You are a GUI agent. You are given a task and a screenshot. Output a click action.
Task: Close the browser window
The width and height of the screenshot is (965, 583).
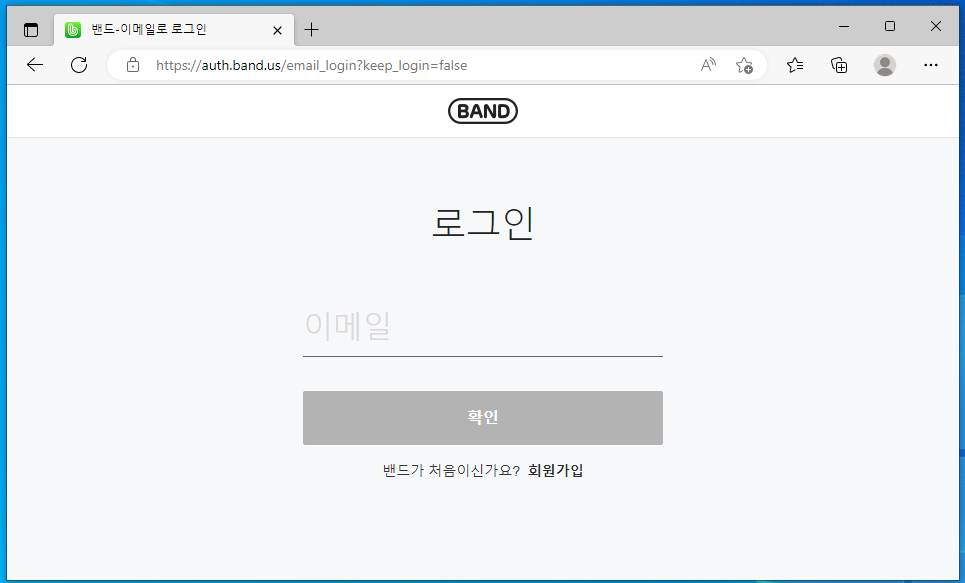[935, 26]
